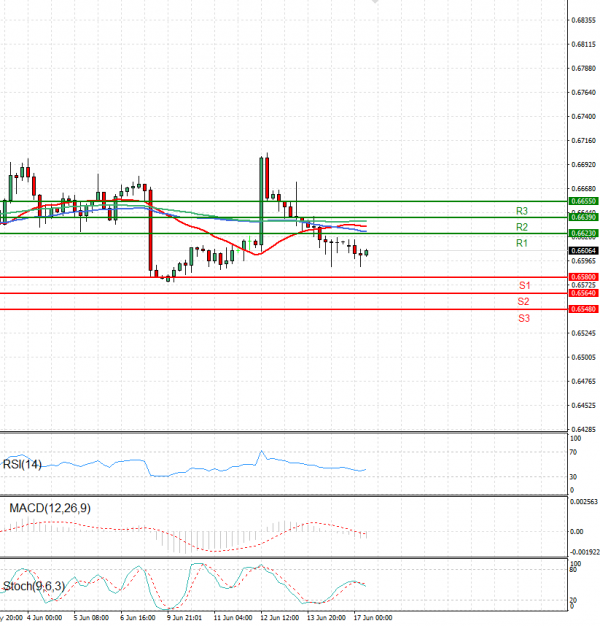Click the 9 Jun 21:01 time label
The width and height of the screenshot is (600, 626).
coord(184,618)
